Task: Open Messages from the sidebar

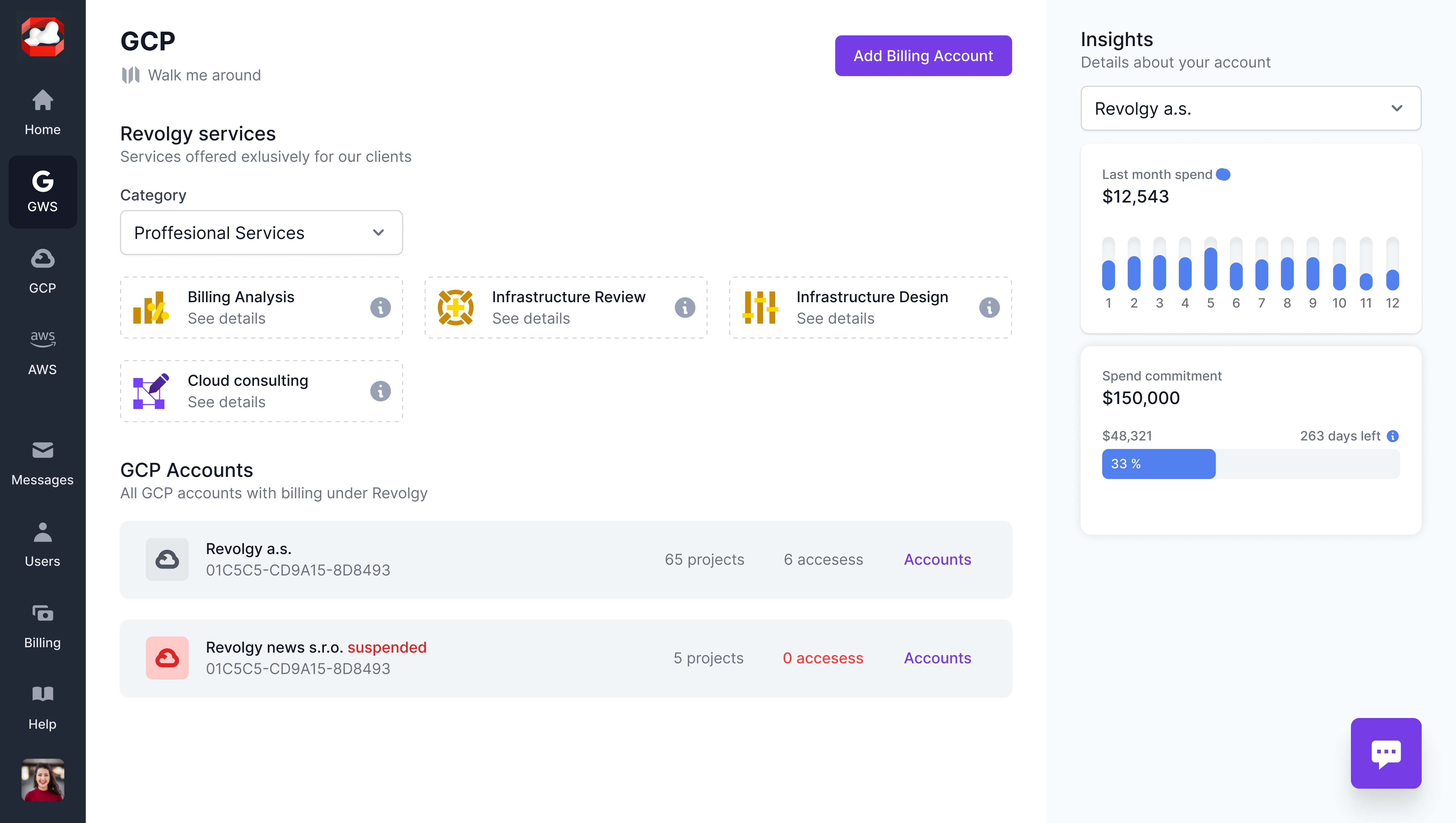Action: point(42,463)
